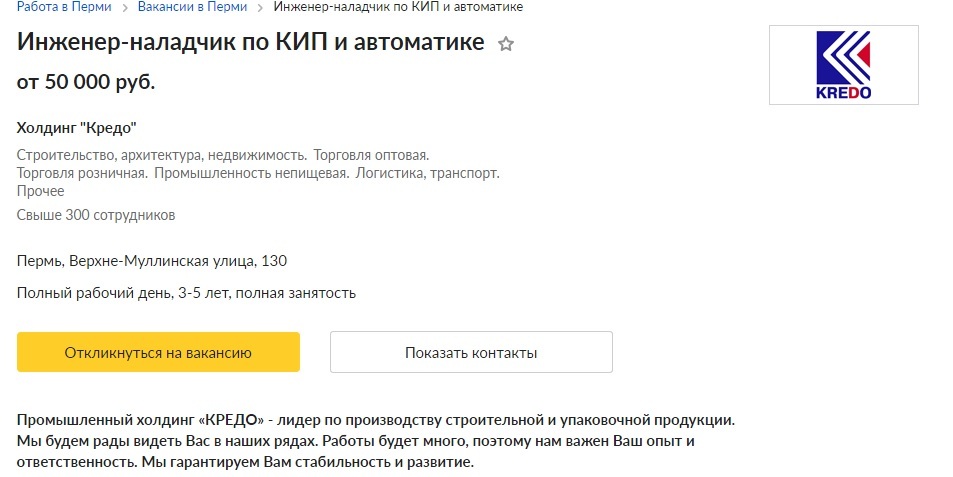The height and width of the screenshot is (477, 953).
Task: Go to "Работа в Перми" breadcrumb
Action: 61,7
